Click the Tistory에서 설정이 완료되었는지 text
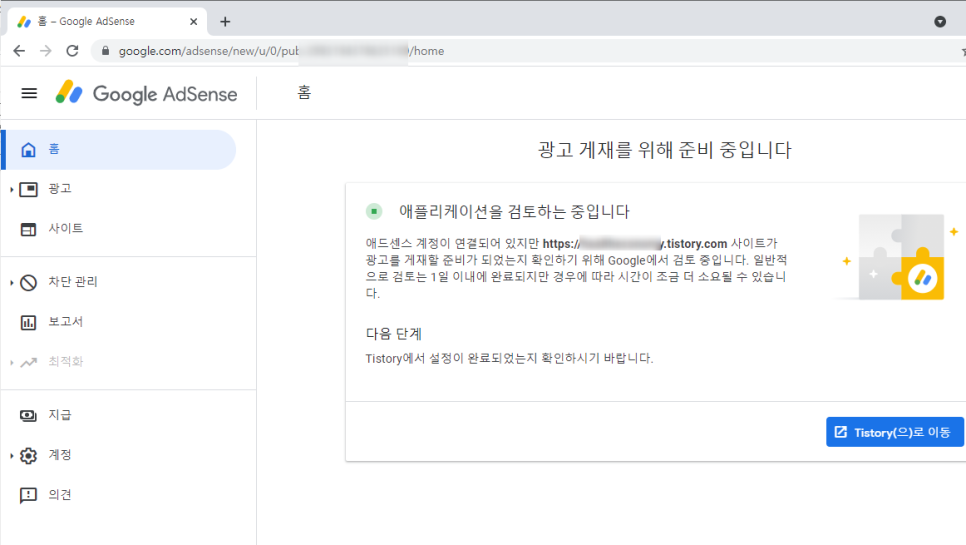This screenshot has width=966, height=545. [x=509, y=358]
